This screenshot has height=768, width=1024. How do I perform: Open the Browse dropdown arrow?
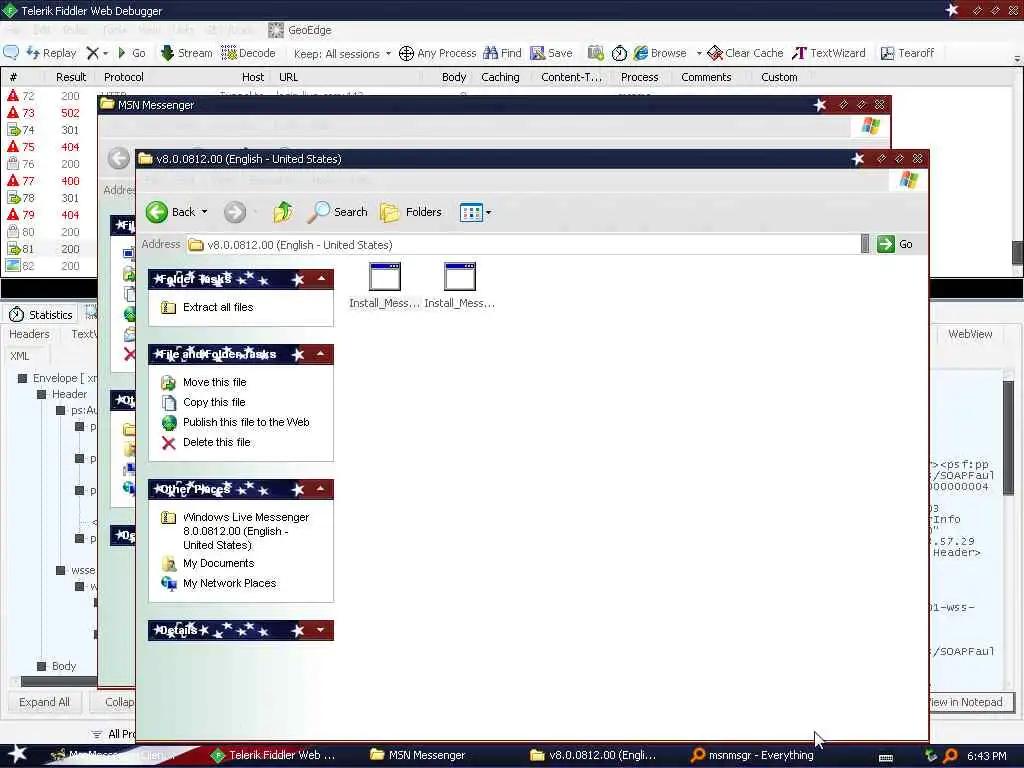pyautogui.click(x=698, y=53)
